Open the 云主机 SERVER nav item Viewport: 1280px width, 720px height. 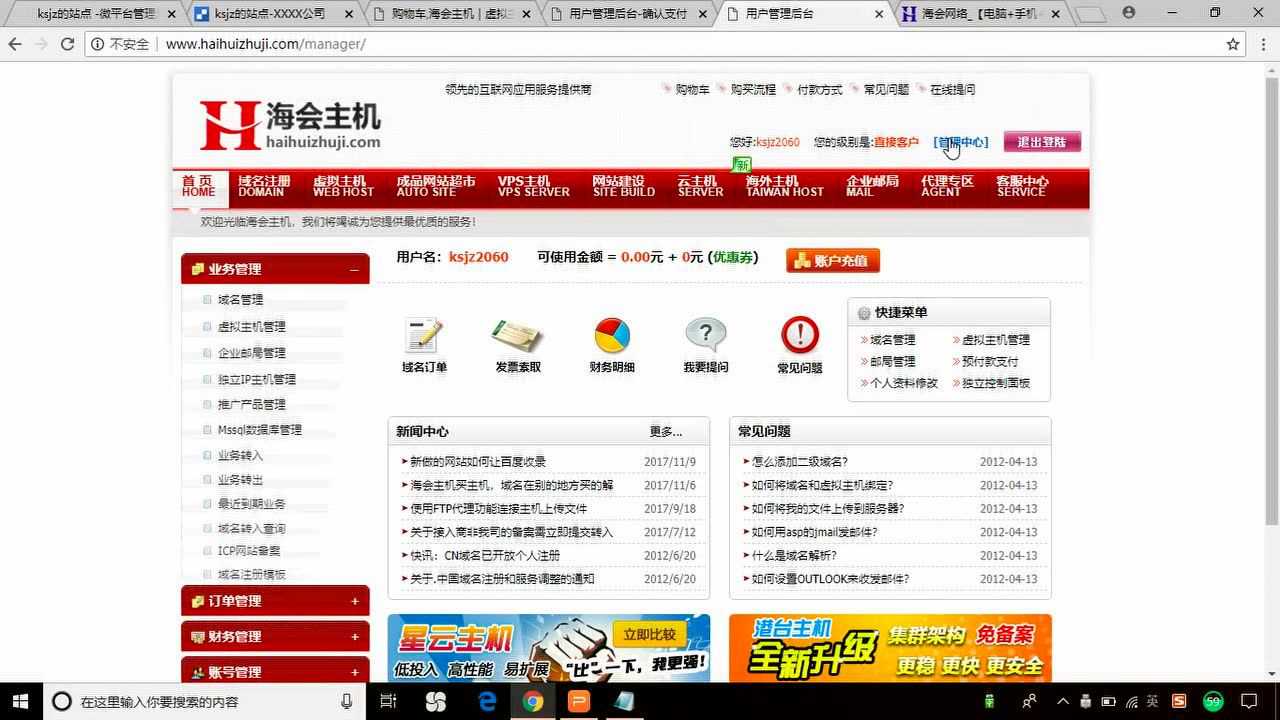click(x=700, y=186)
